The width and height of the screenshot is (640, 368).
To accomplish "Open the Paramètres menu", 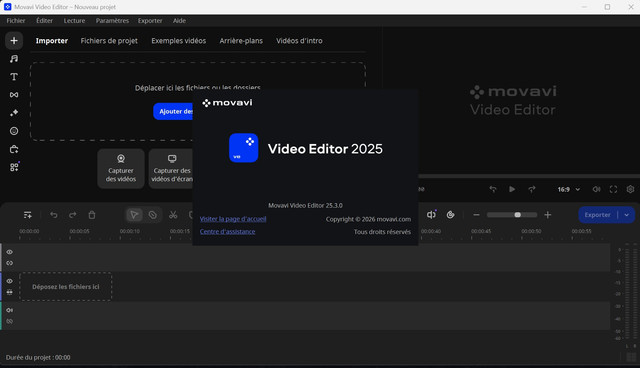I will [112, 20].
